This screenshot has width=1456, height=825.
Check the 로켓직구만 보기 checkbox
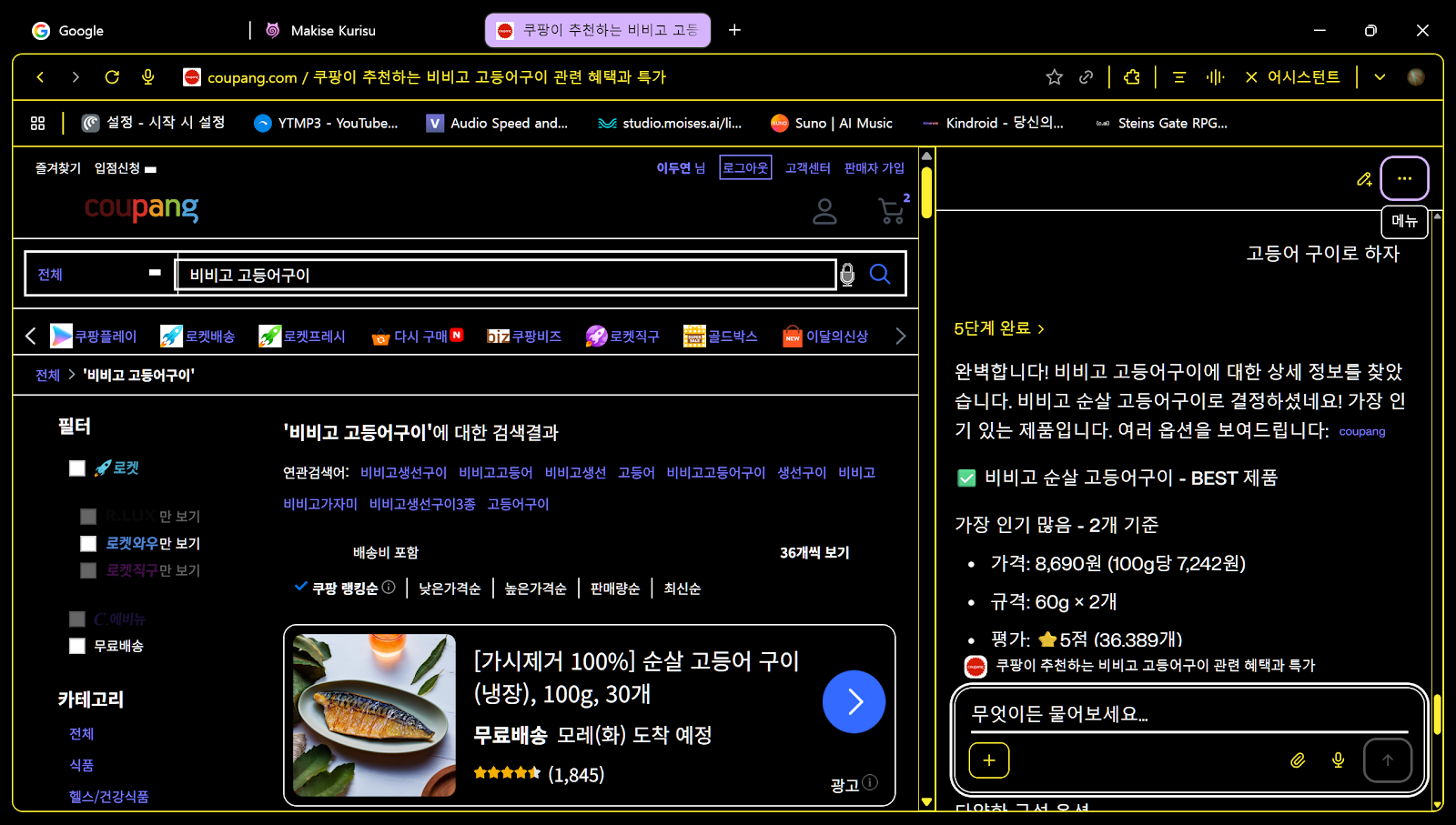pyautogui.click(x=88, y=570)
